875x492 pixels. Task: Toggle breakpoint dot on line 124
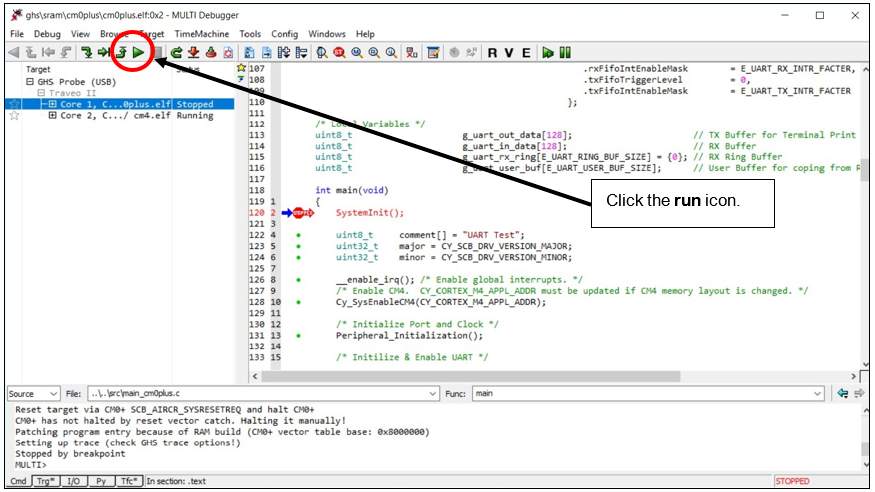299,257
